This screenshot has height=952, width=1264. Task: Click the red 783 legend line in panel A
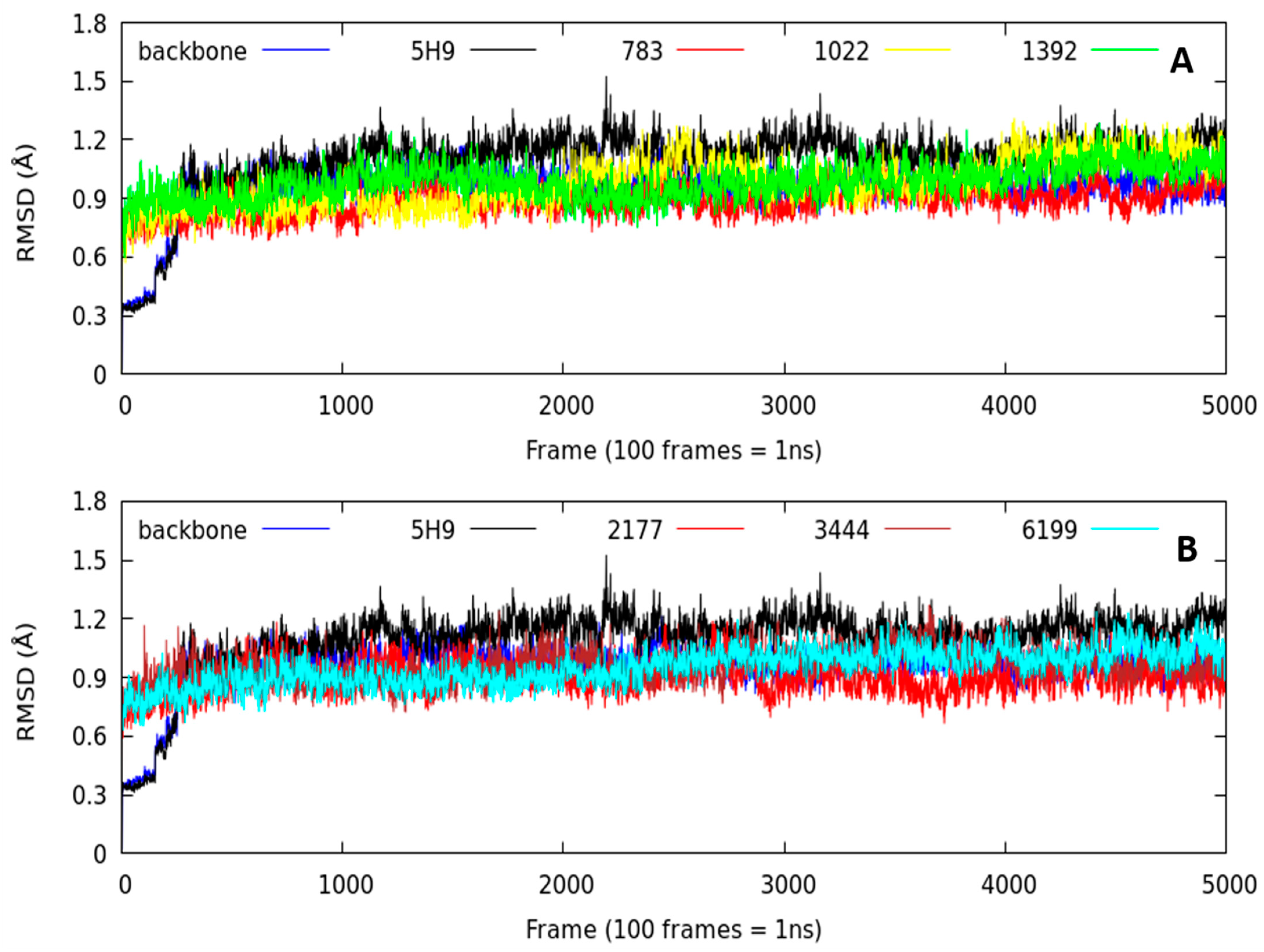710,50
